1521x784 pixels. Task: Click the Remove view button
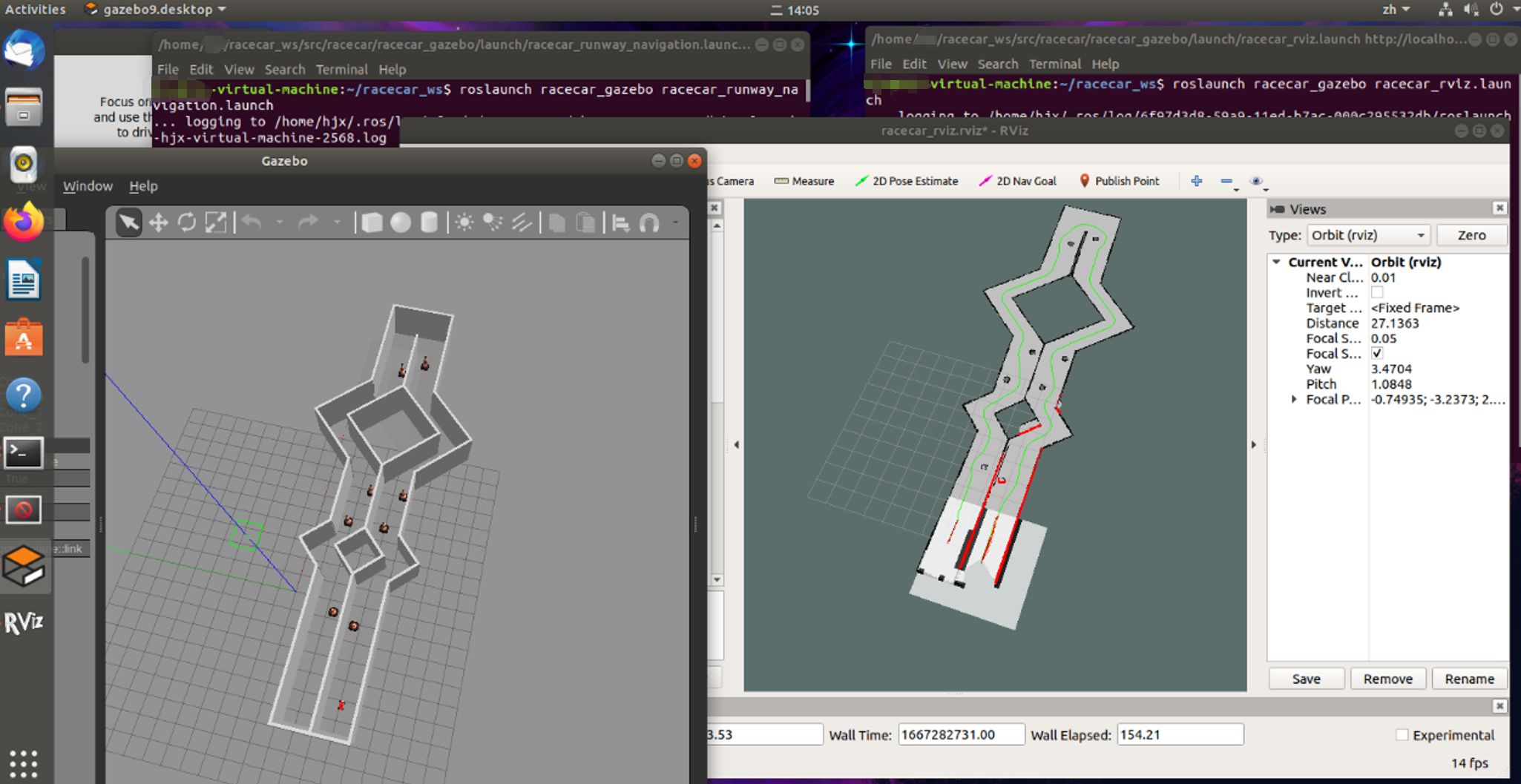pyautogui.click(x=1388, y=679)
